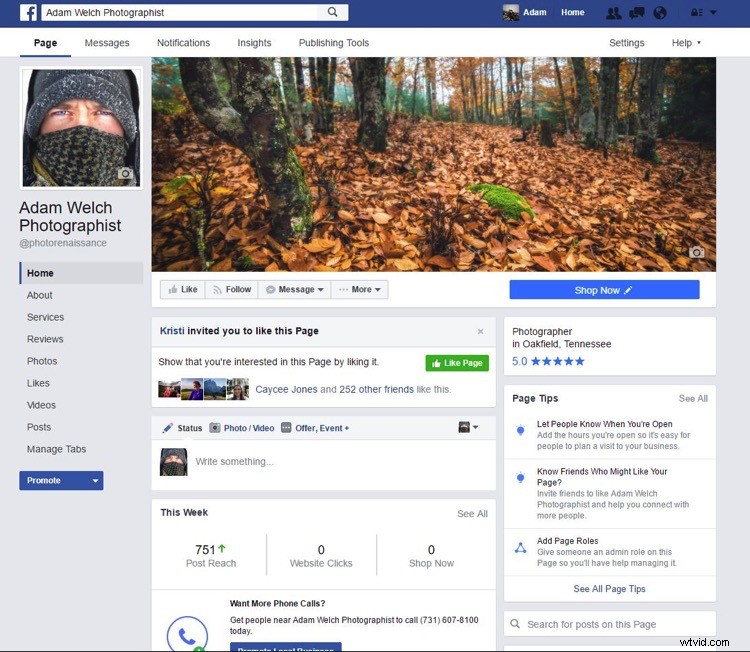Click the camera icon on profile picture
Screen dimensions: 750x652
click(125, 173)
